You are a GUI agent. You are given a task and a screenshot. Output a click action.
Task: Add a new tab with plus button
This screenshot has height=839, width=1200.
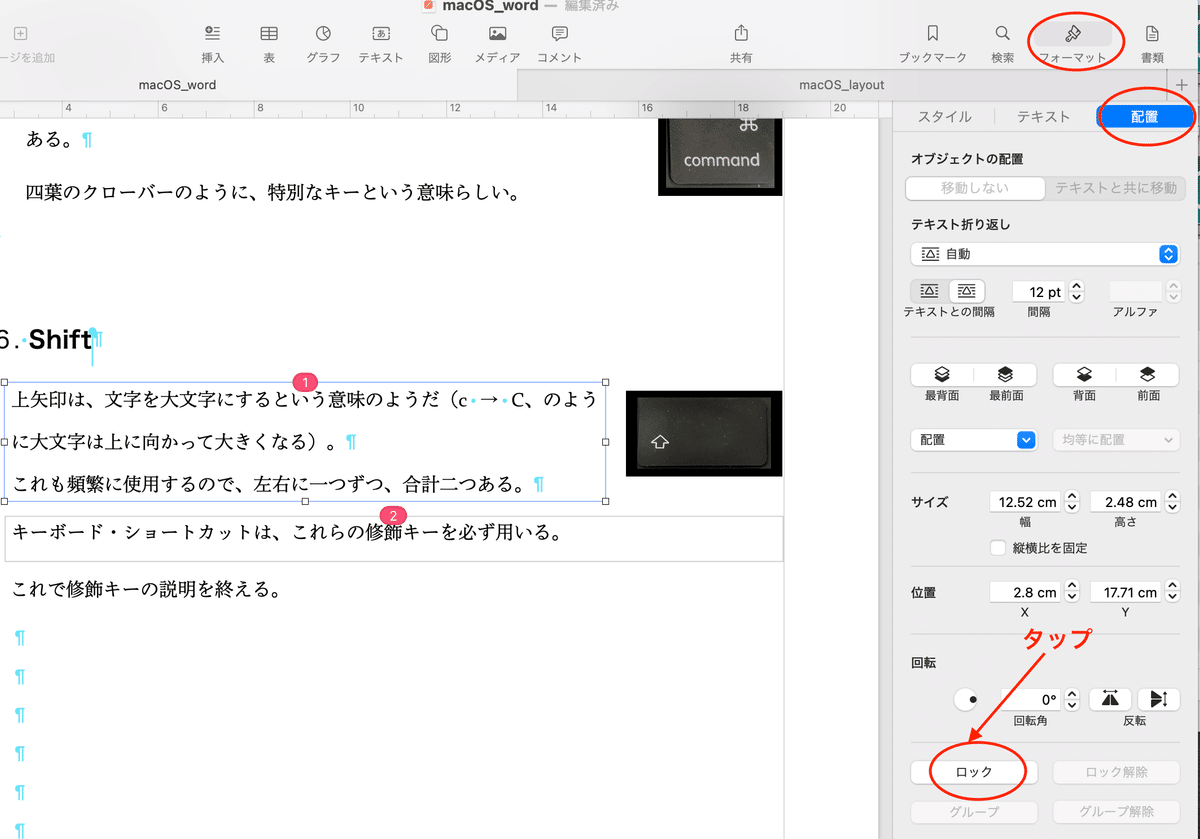tap(1182, 85)
